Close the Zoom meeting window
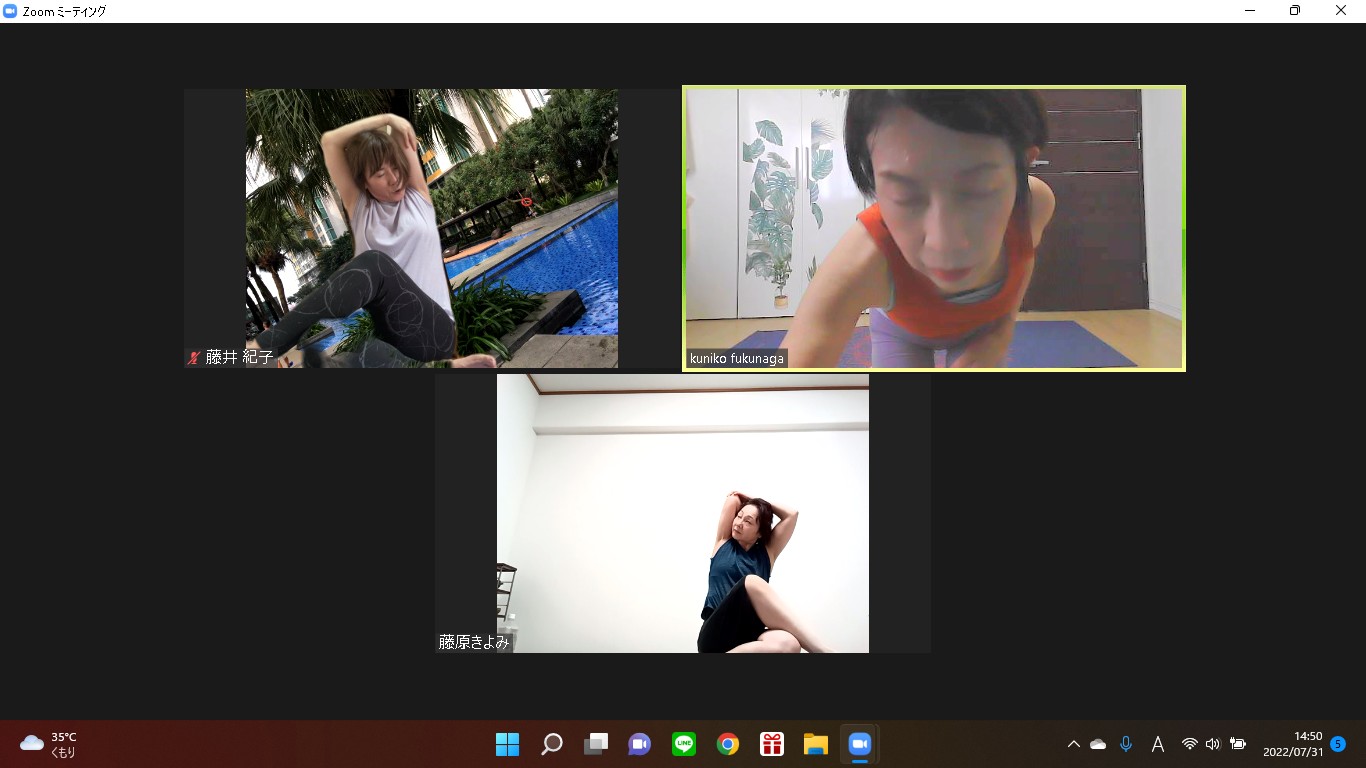This screenshot has width=1366, height=768. [1341, 11]
